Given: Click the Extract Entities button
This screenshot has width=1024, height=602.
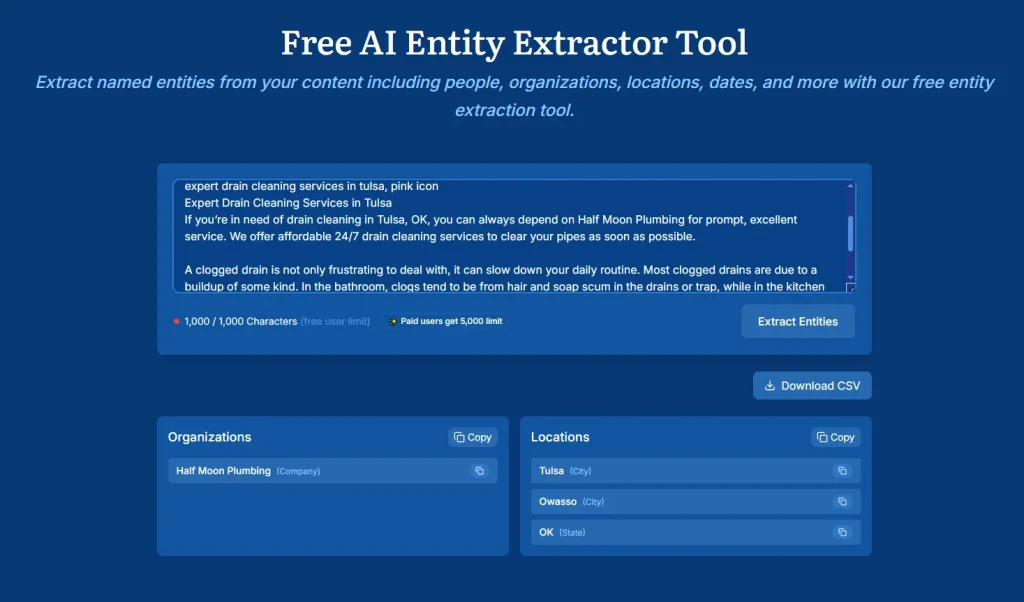Looking at the screenshot, I should (797, 322).
